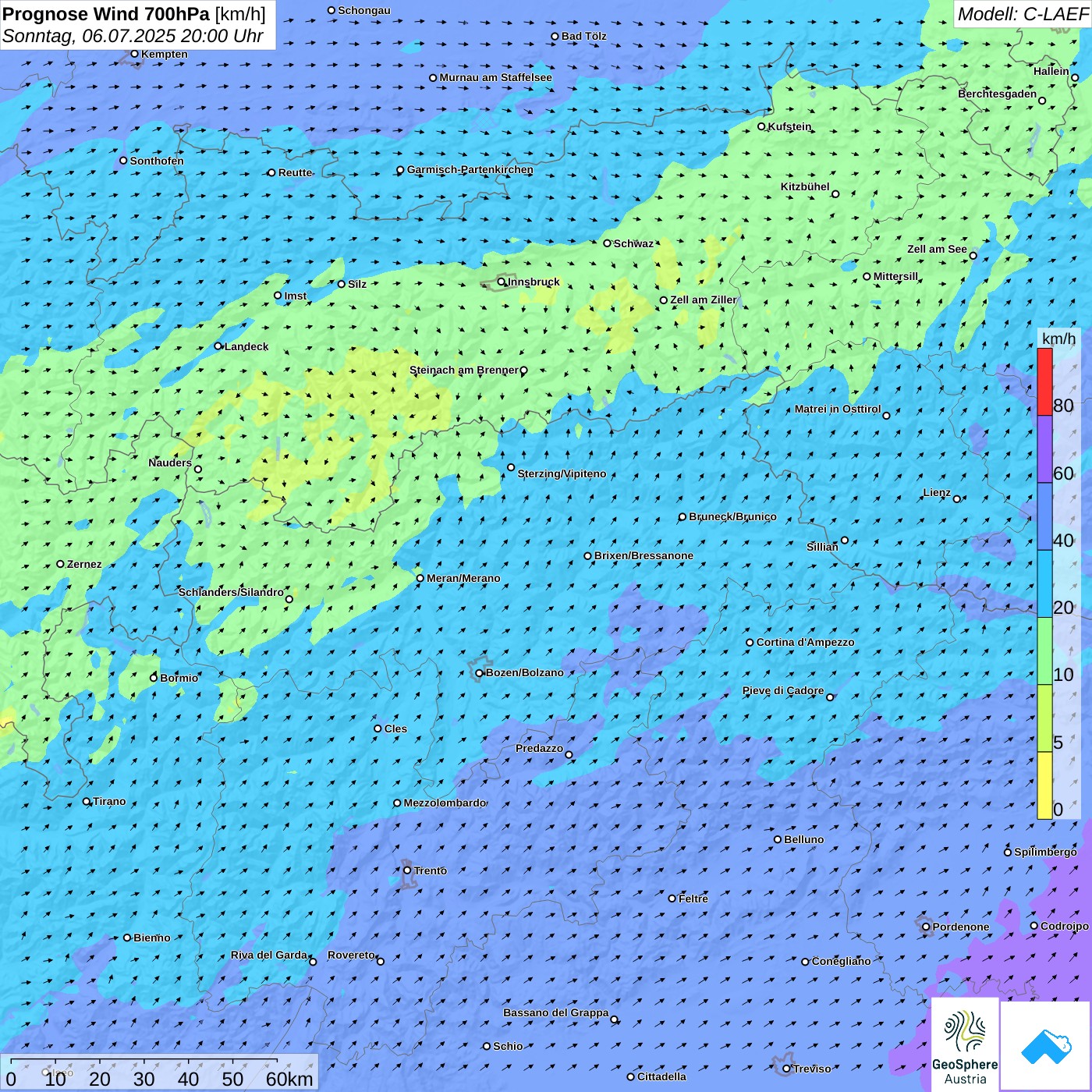Click the 'Steinach am Brenner' label

point(464,370)
